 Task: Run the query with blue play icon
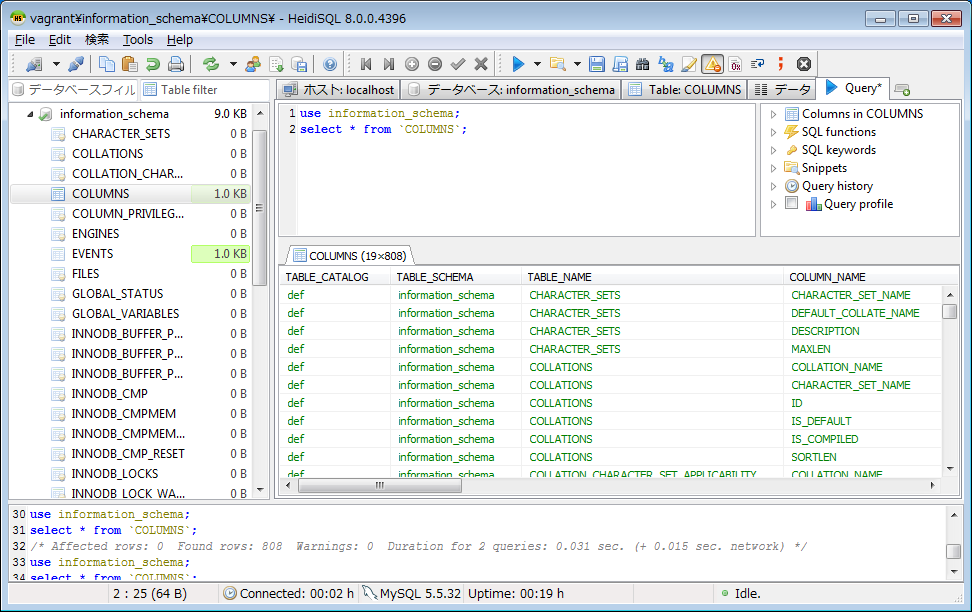tap(518, 64)
